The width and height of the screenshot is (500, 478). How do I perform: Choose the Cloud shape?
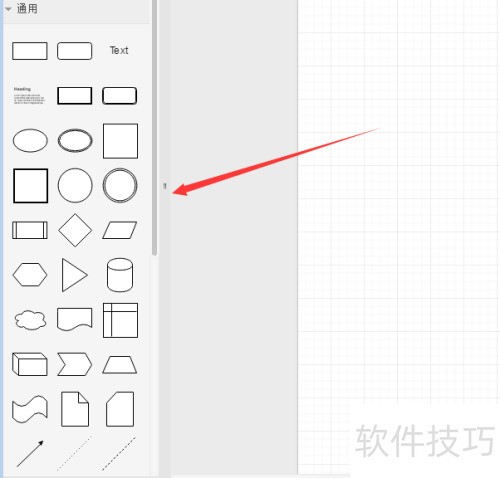[x=30, y=320]
